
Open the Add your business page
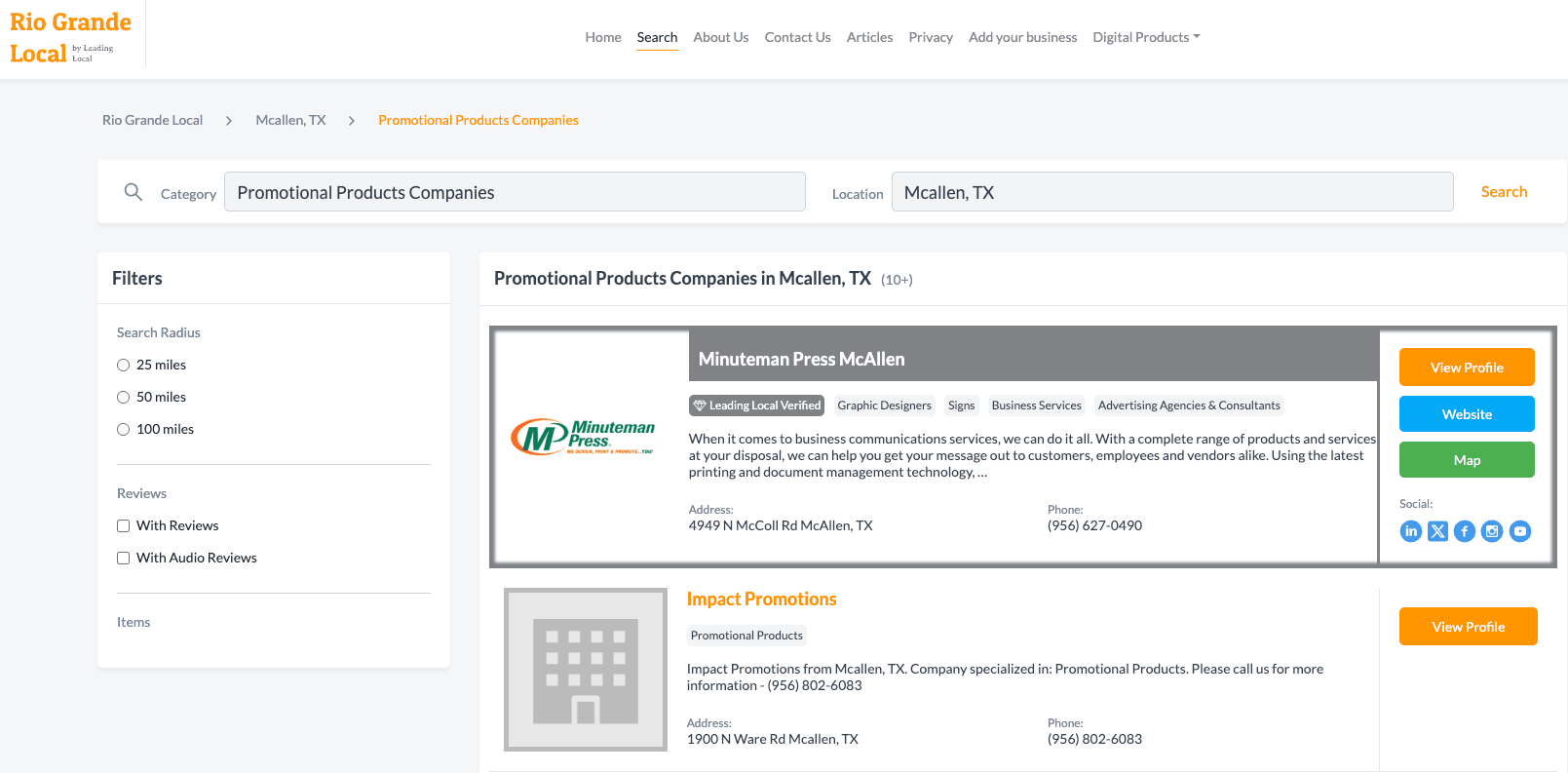(1022, 37)
